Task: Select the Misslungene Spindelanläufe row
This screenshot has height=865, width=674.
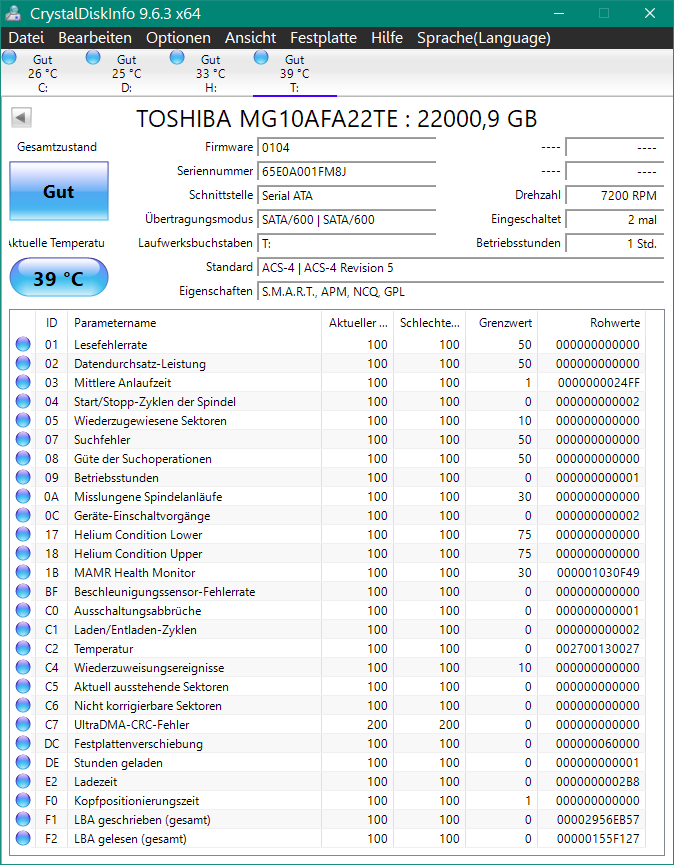Action: coord(328,496)
